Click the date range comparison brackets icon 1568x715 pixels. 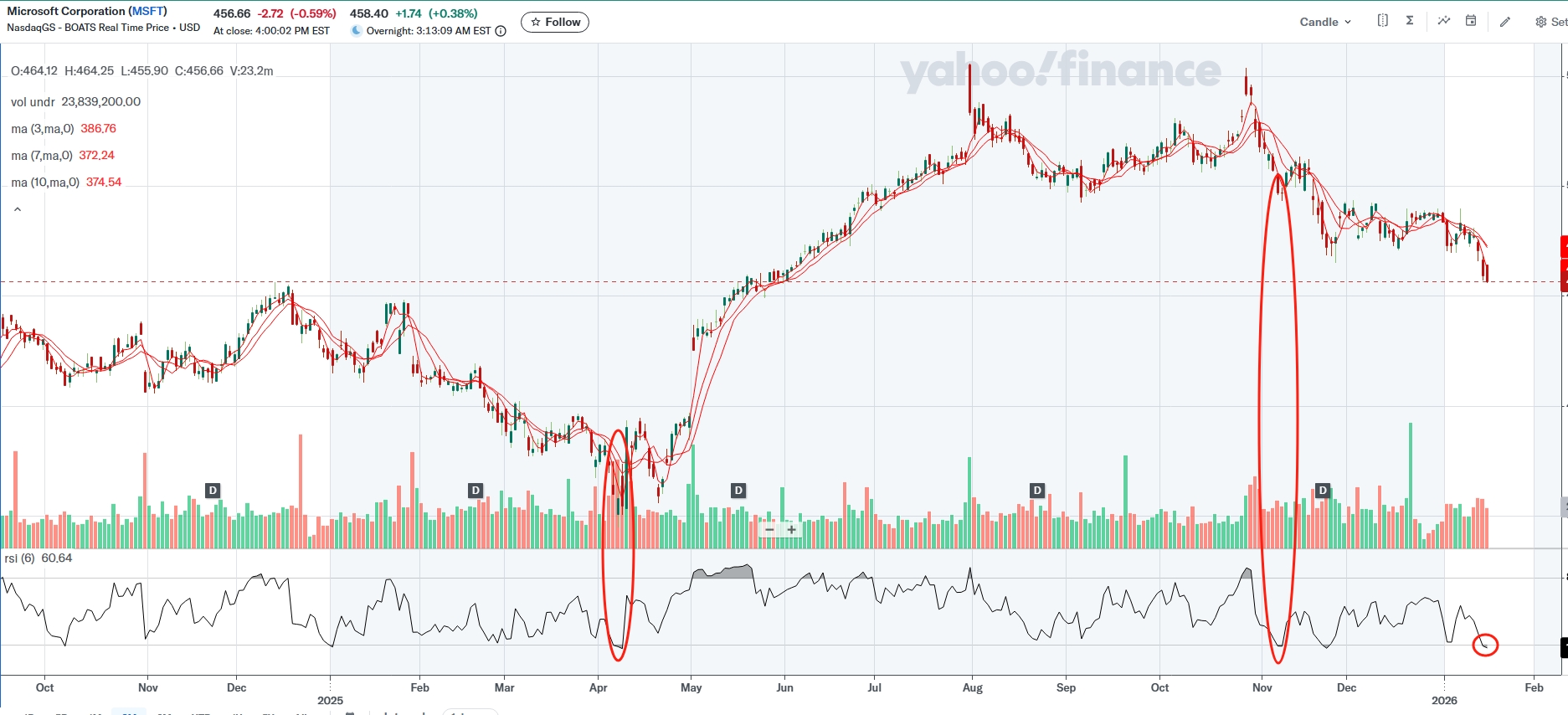point(1382,21)
